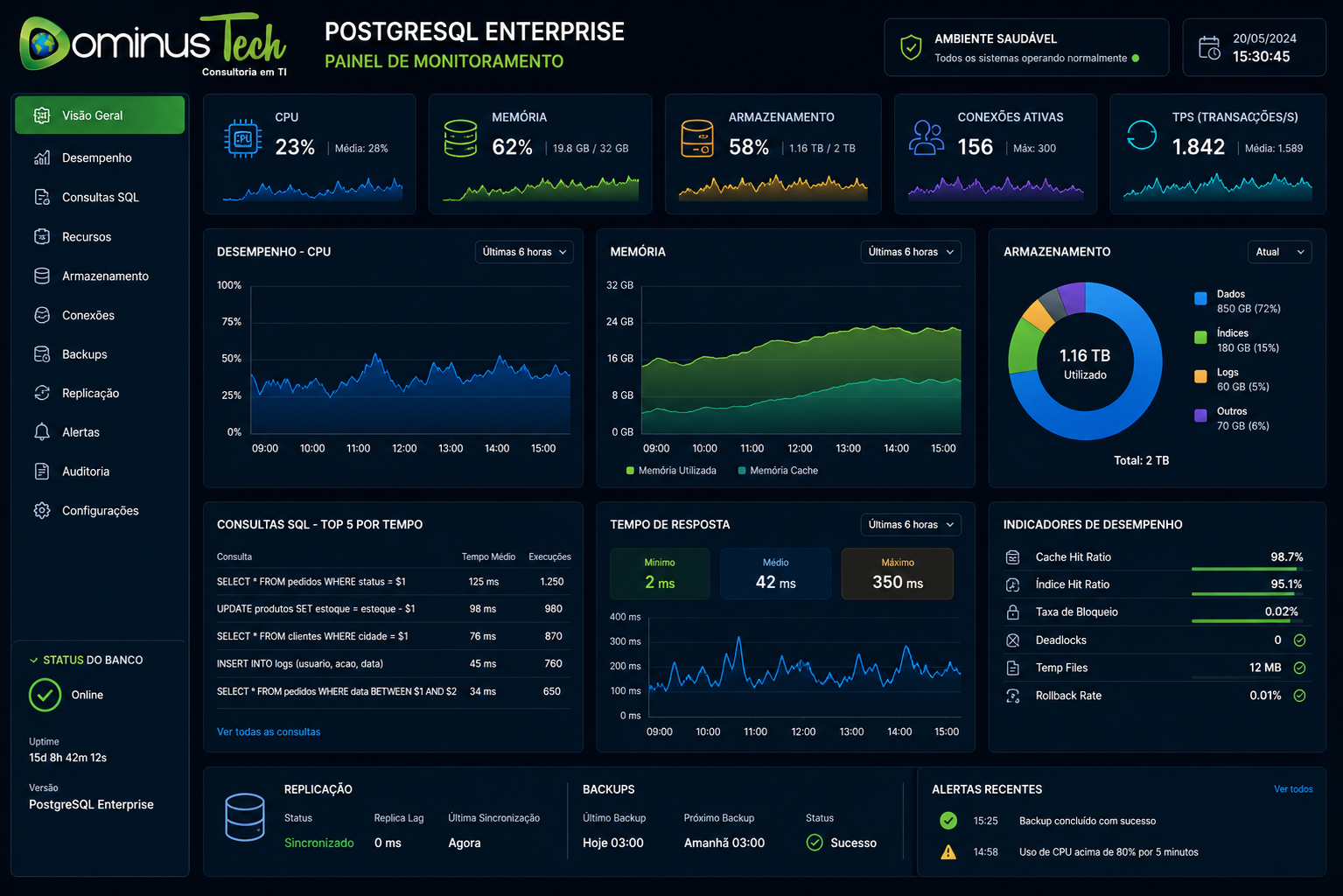Click the Temp Files row icon
The width and height of the screenshot is (1343, 896).
pyautogui.click(x=1012, y=668)
